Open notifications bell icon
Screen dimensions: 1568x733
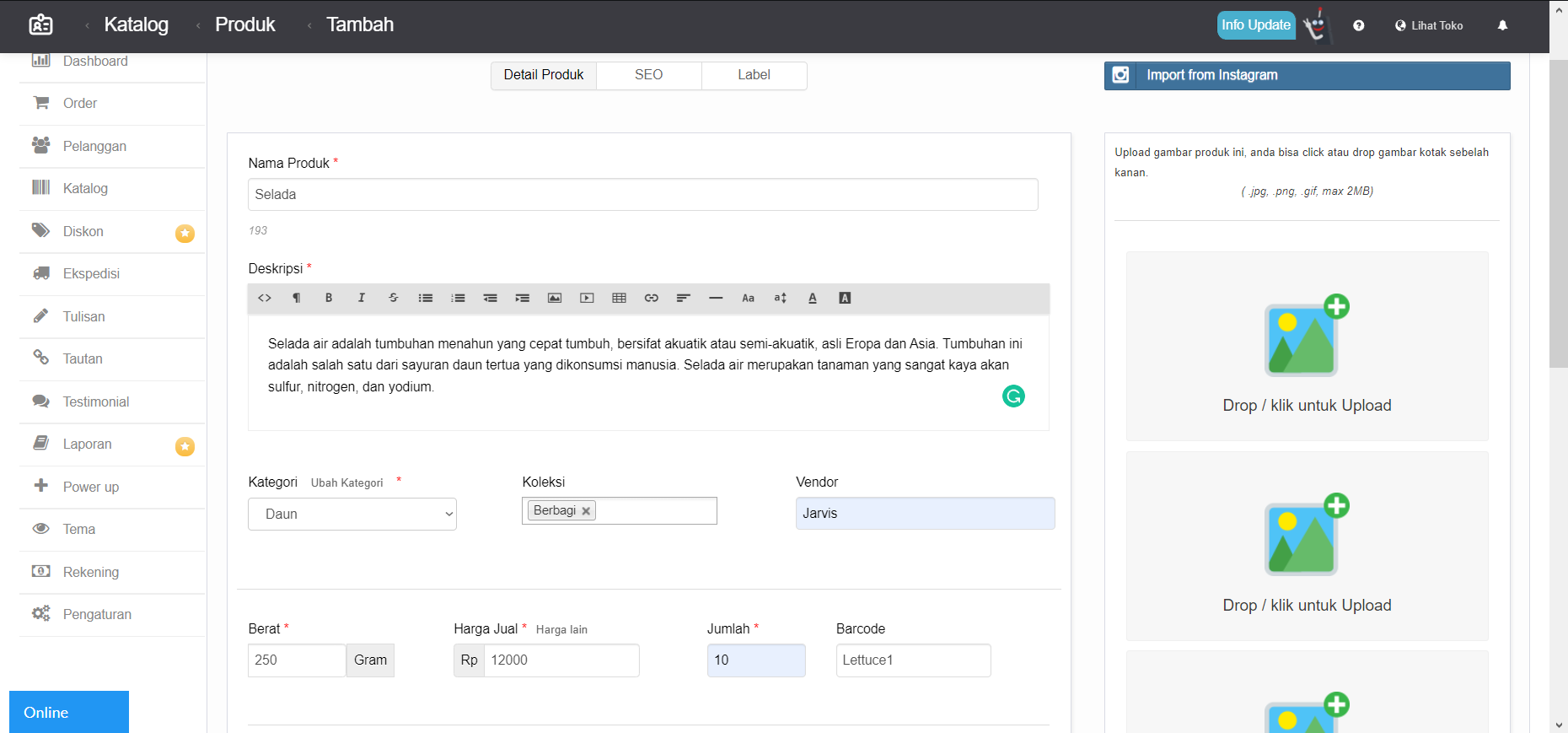tap(1502, 25)
